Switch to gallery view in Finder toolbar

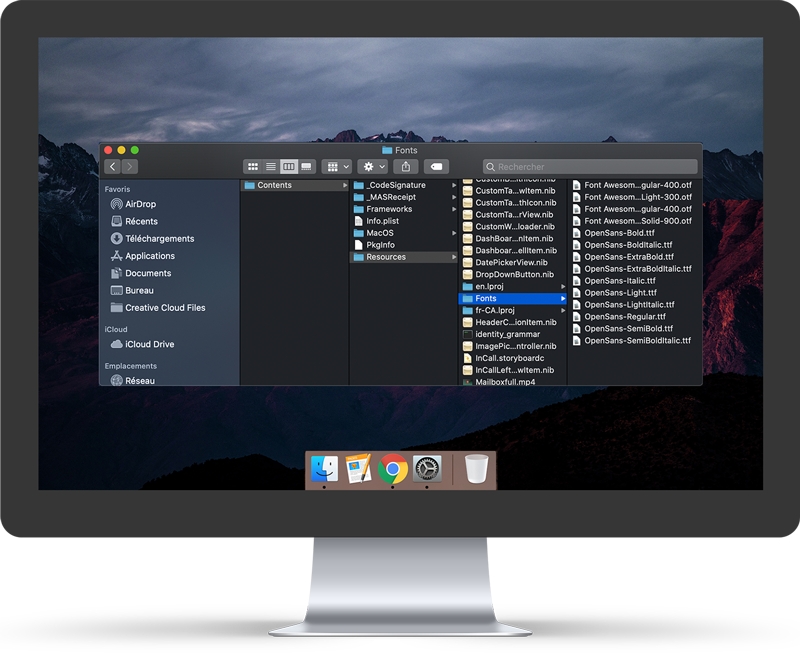307,166
